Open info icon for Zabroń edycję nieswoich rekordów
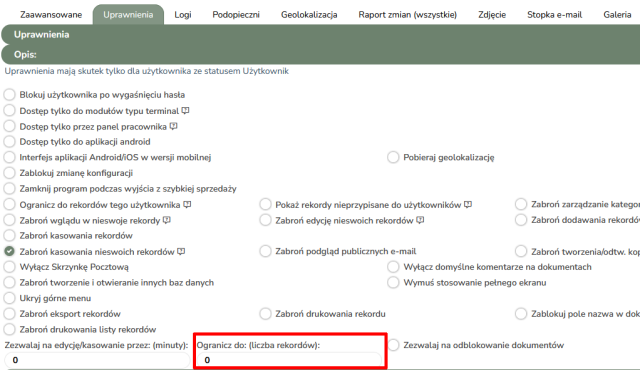 tap(420, 220)
